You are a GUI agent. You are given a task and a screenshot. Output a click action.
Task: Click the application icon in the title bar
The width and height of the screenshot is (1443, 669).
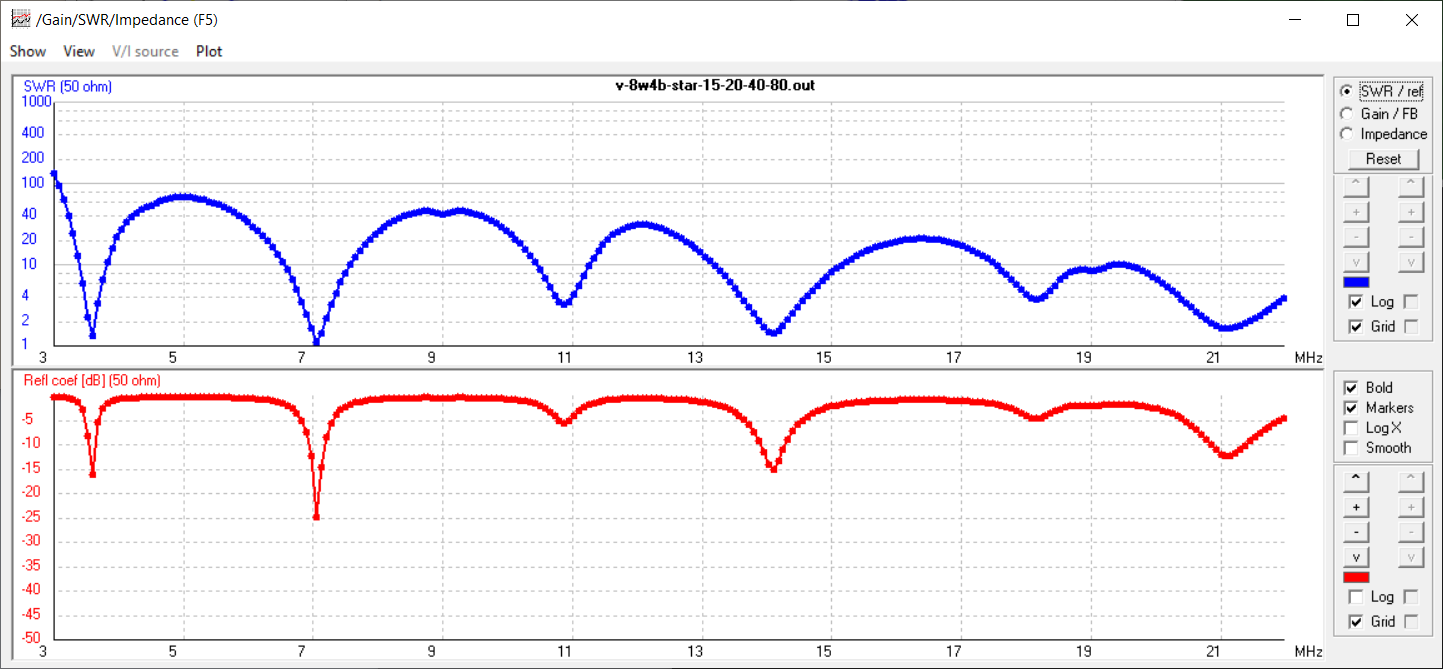(x=19, y=19)
